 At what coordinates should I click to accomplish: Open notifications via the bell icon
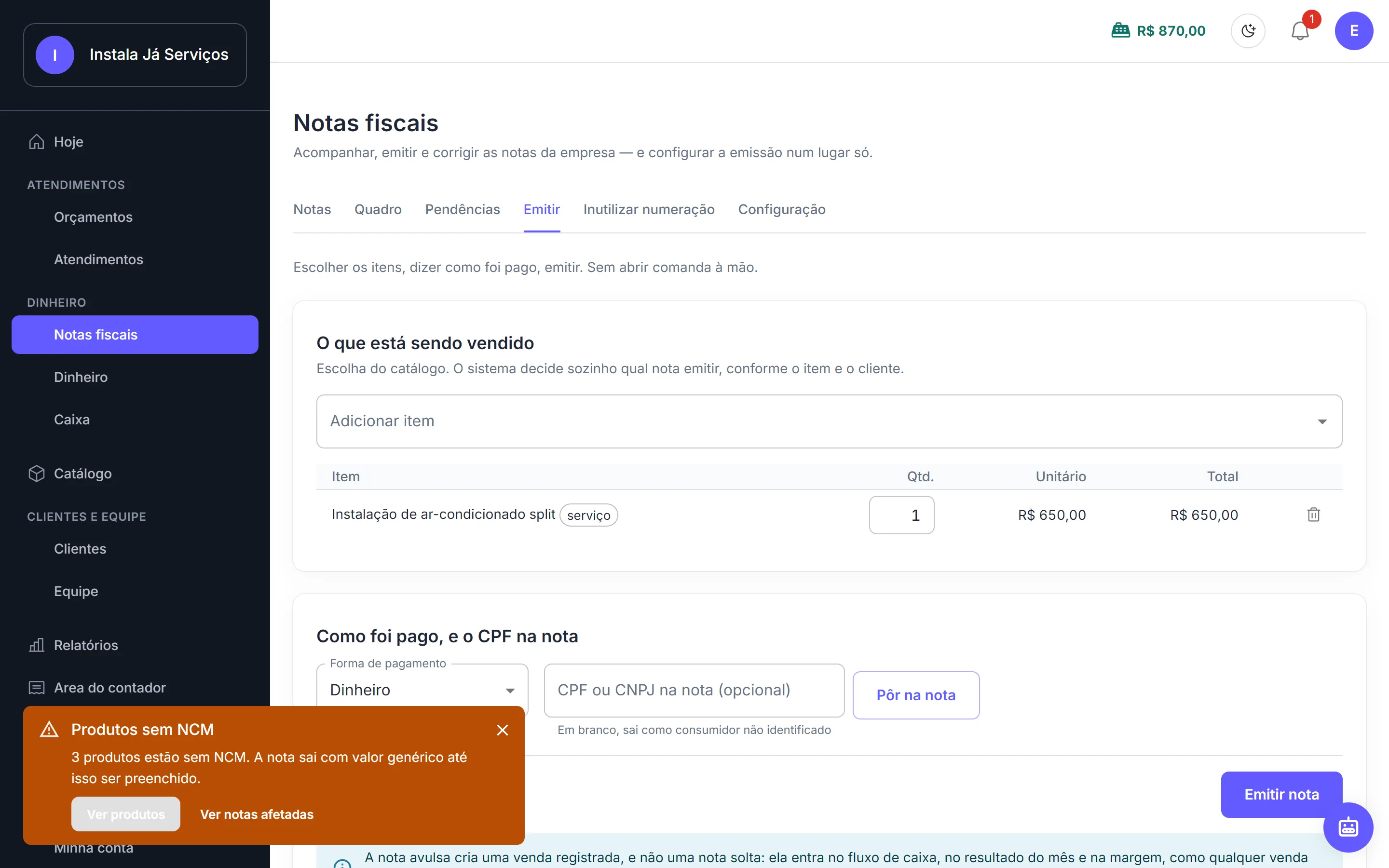(x=1300, y=31)
